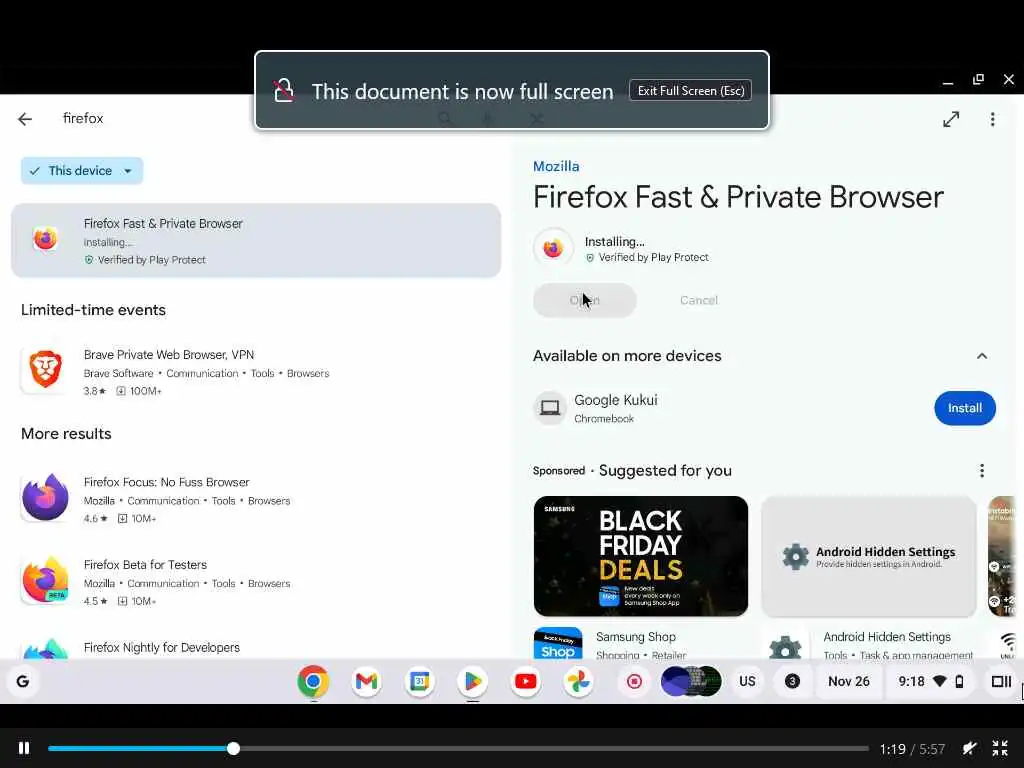The image size is (1024, 768).
Task: Cancel the Firefox installation
Action: [x=698, y=300]
